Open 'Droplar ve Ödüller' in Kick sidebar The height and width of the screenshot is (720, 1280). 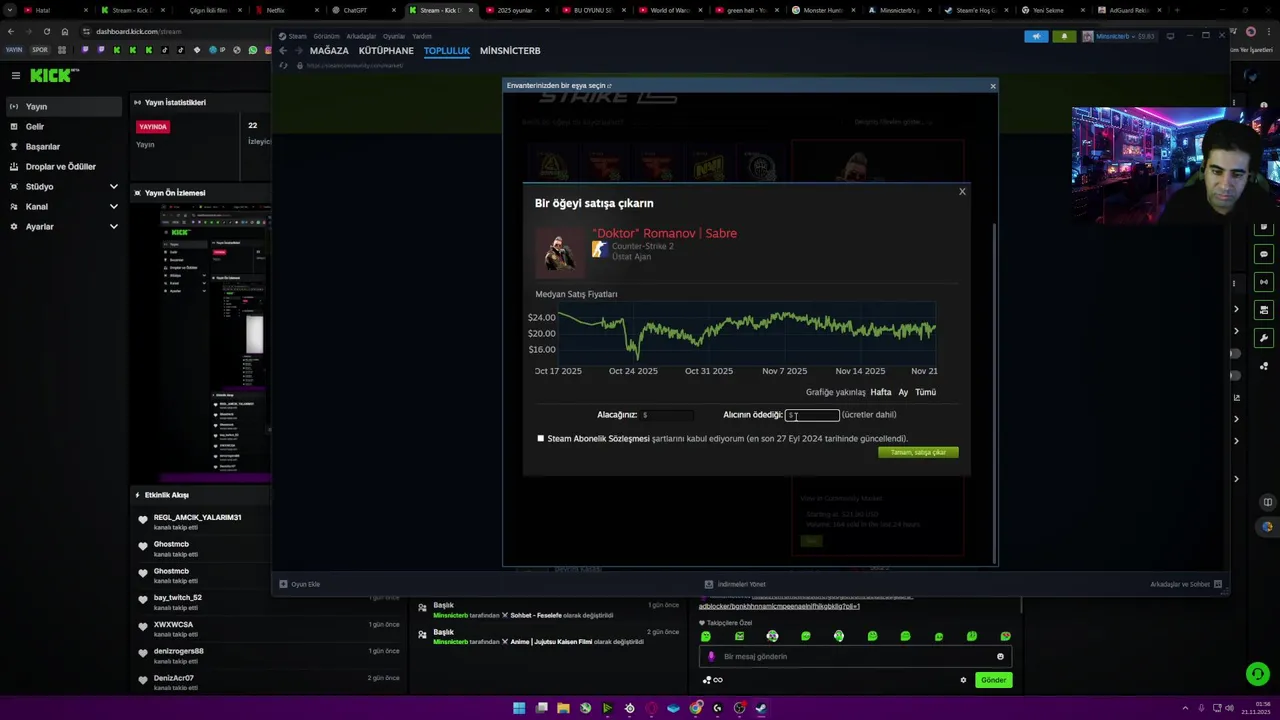64,166
